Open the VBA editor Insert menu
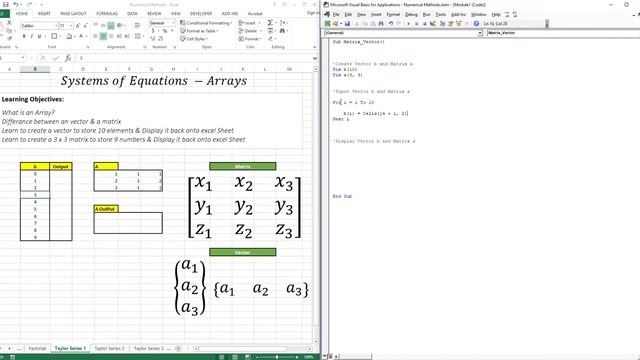 click(376, 14)
